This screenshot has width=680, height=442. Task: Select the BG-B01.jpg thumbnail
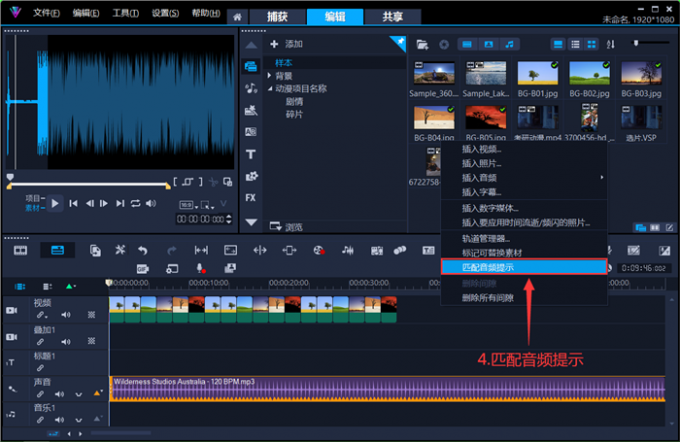coord(537,75)
